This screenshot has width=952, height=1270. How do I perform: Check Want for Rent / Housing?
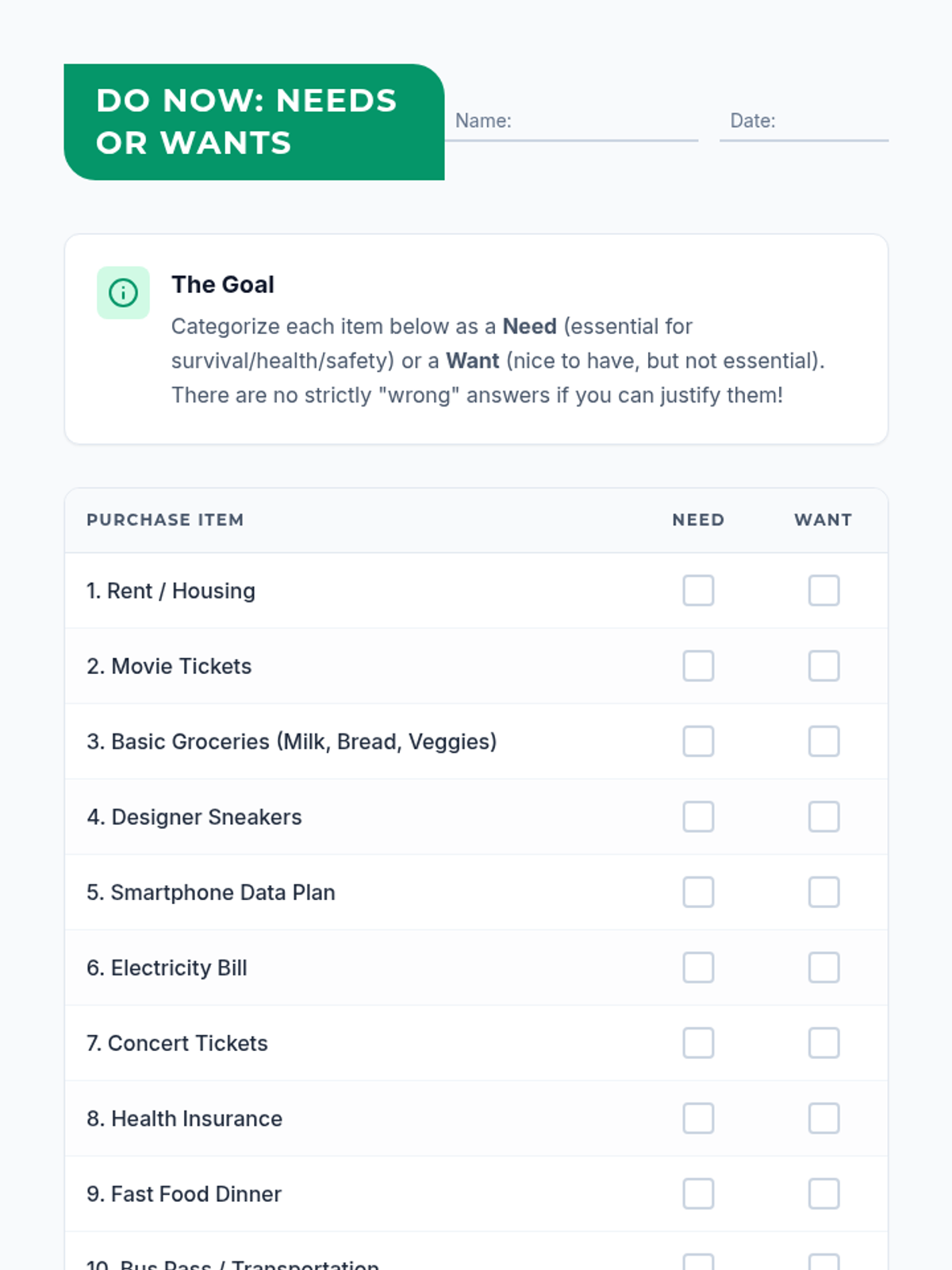(x=823, y=591)
